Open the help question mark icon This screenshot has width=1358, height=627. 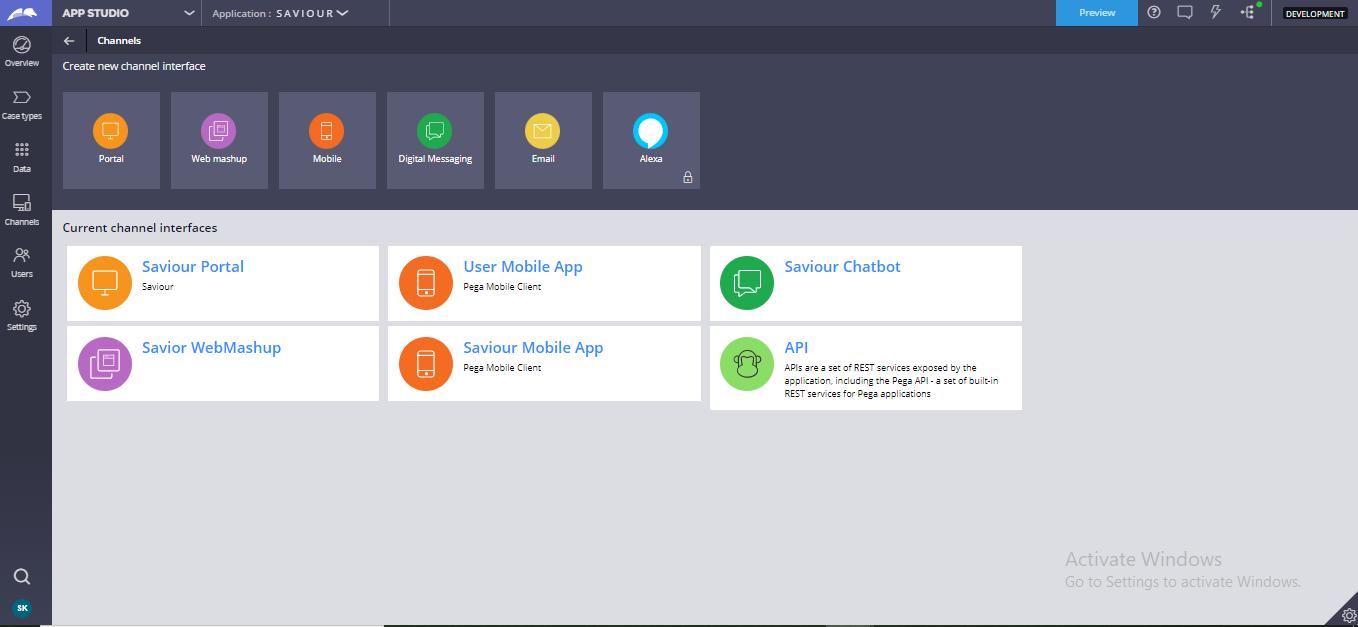tap(1154, 13)
